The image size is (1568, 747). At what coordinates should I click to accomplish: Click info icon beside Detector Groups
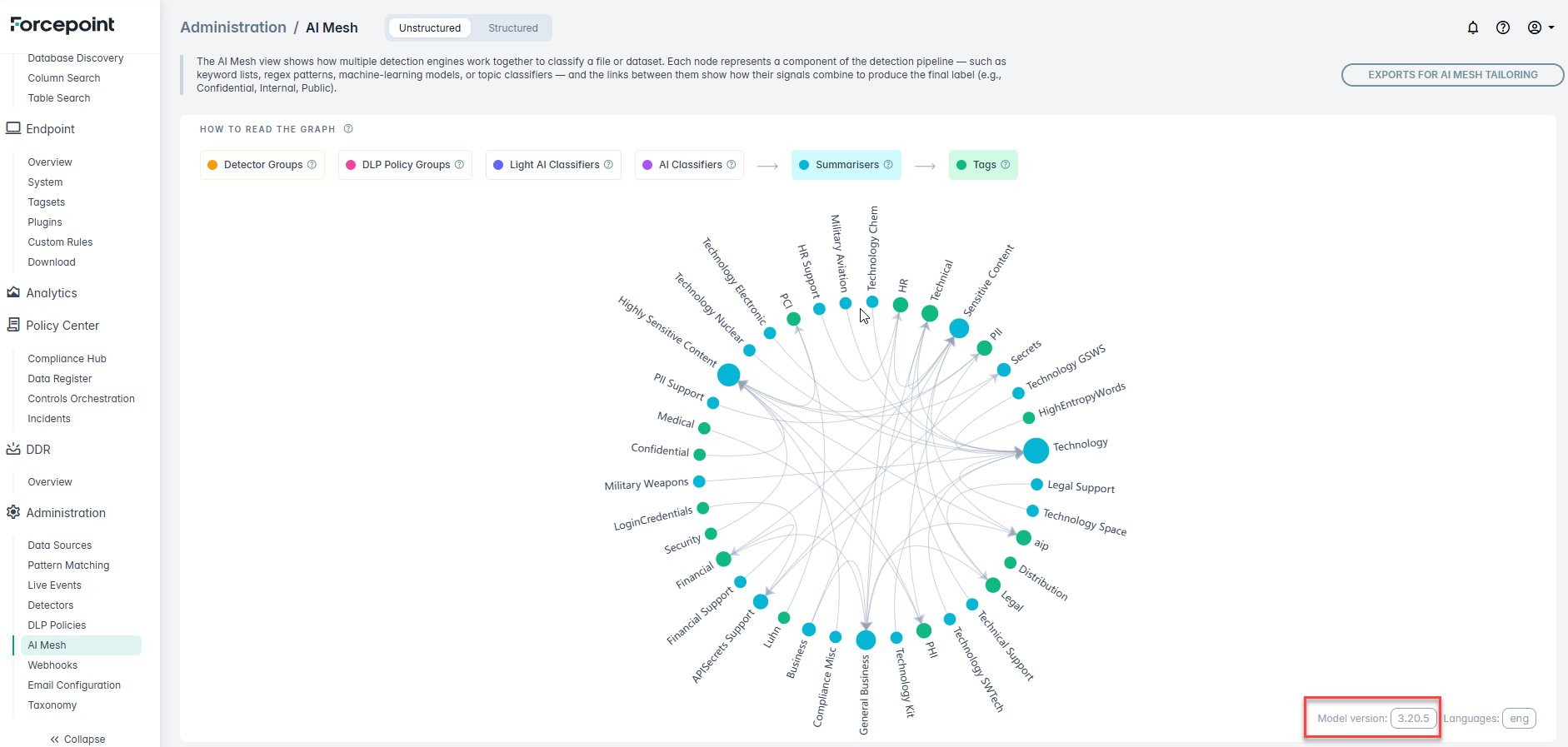[x=312, y=165]
